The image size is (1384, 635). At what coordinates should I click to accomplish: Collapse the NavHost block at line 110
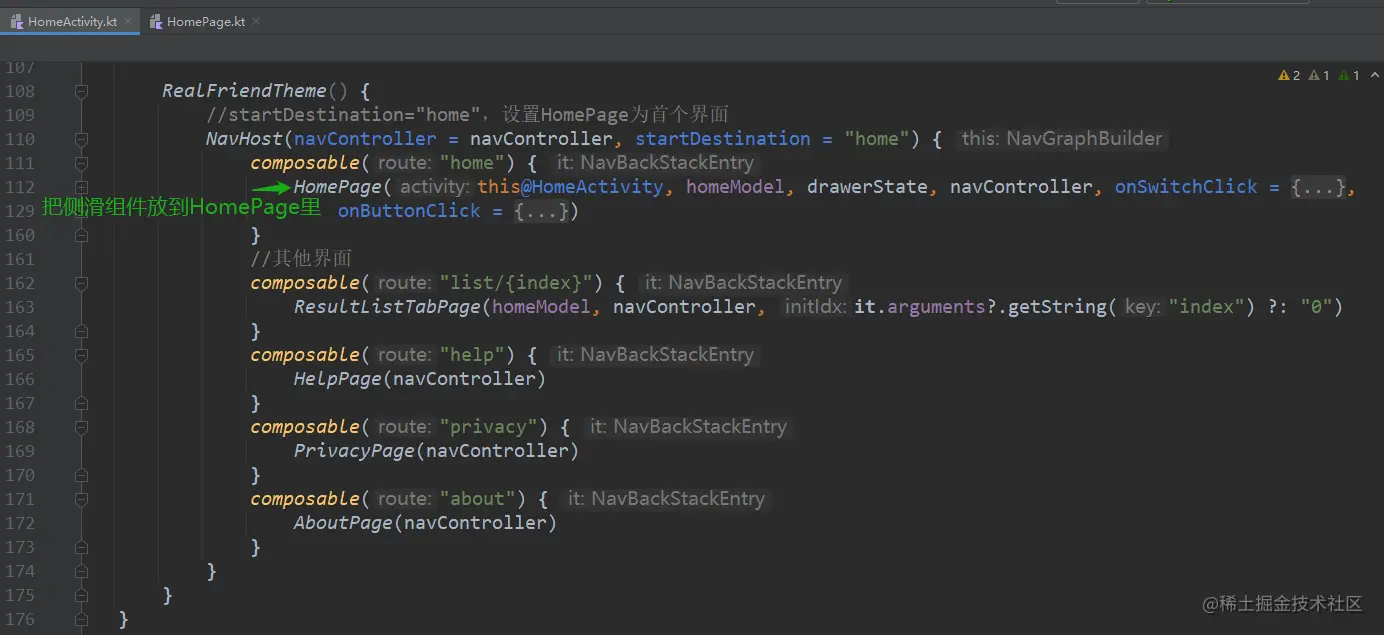tap(81, 139)
